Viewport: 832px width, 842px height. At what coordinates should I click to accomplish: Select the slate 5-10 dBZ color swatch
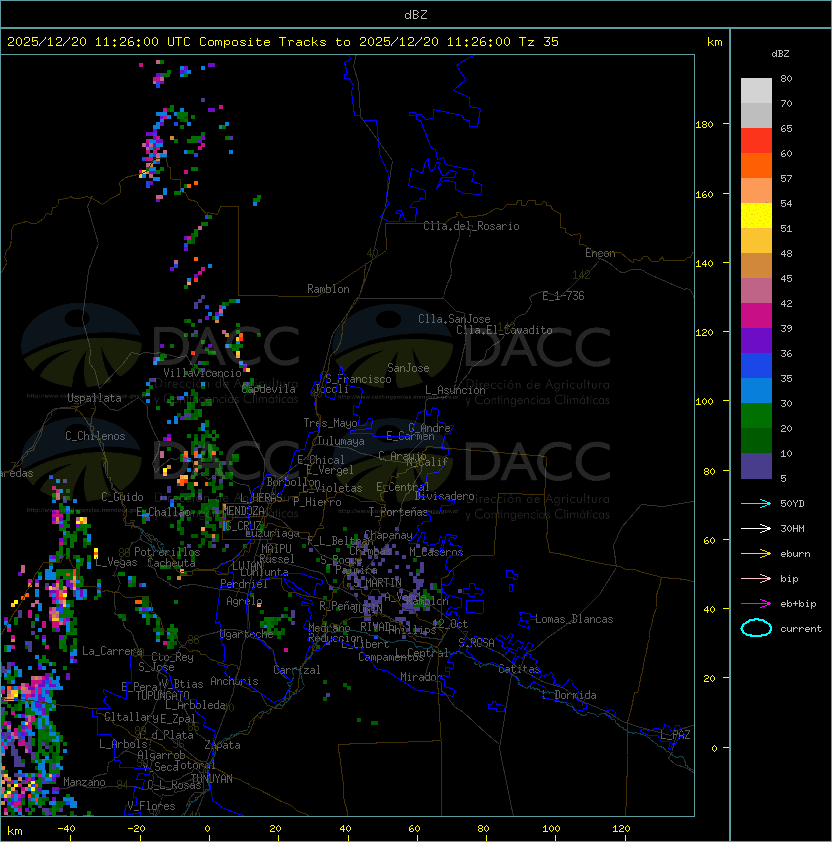point(756,466)
